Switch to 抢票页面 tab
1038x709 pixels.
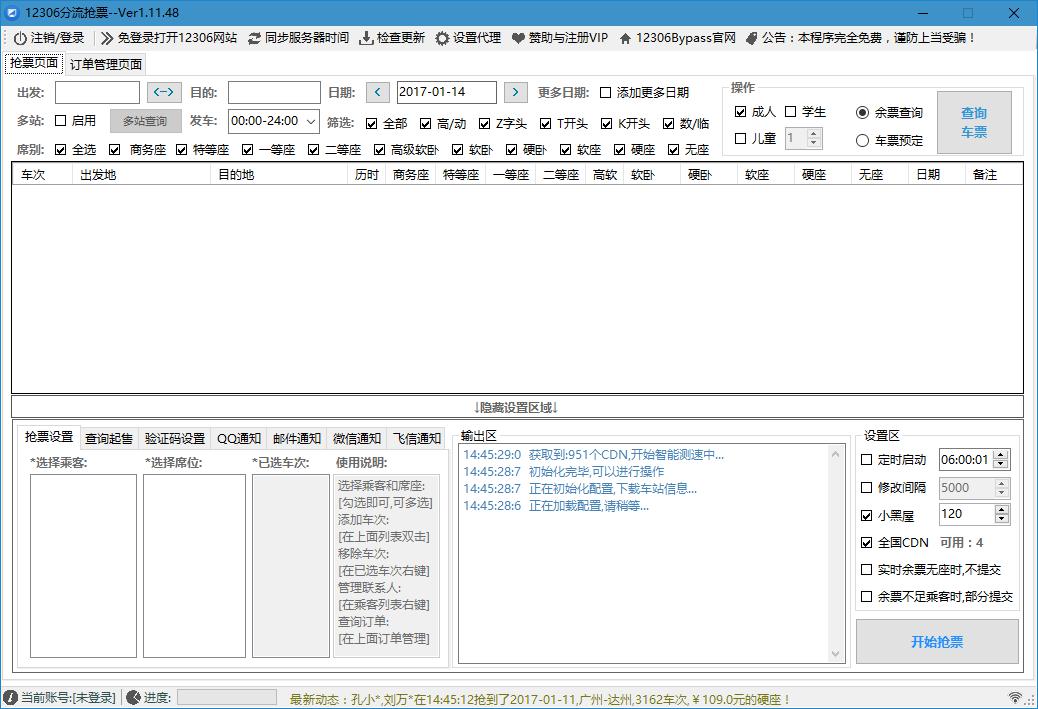pyautogui.click(x=34, y=63)
